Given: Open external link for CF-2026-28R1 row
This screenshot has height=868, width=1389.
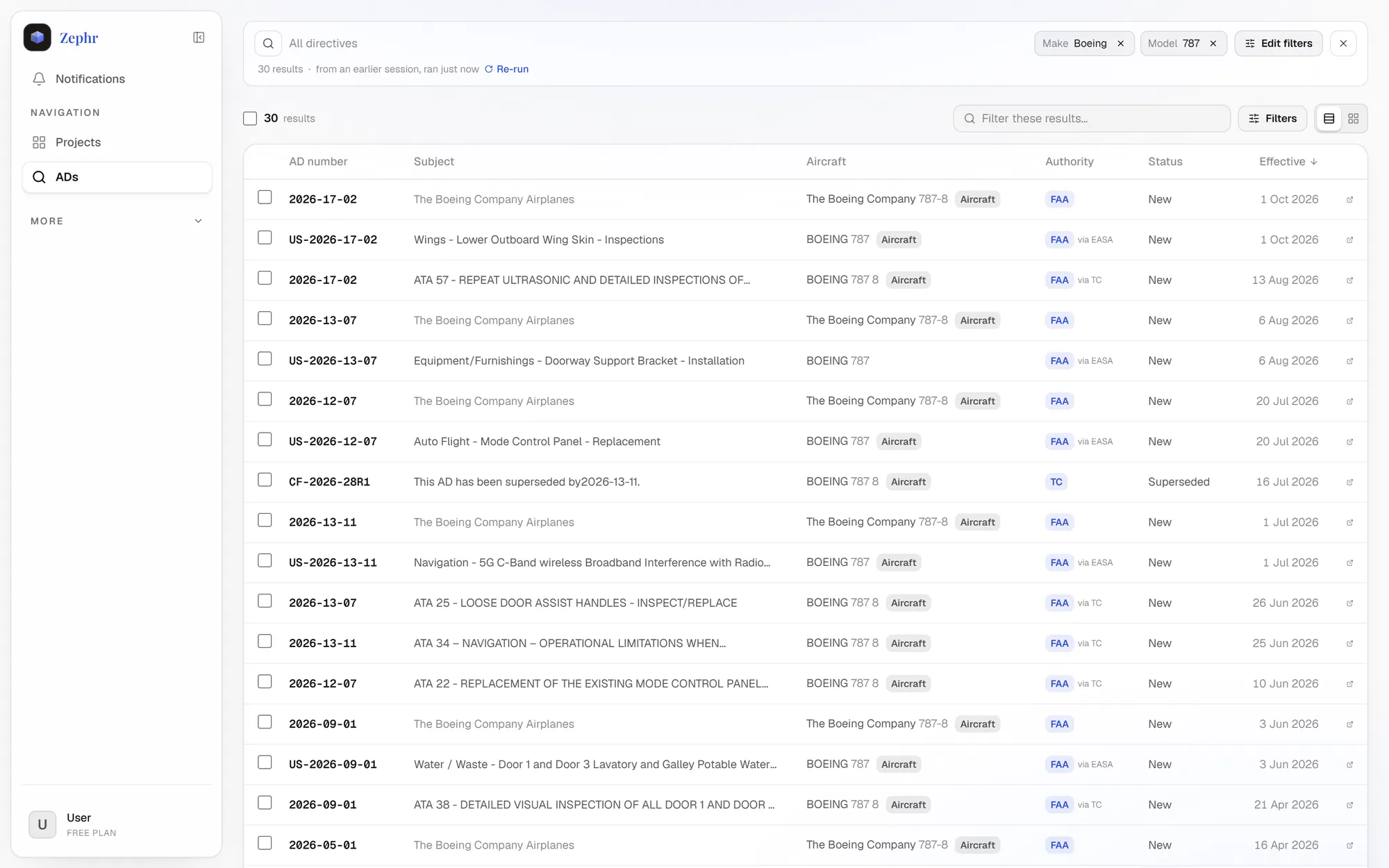Looking at the screenshot, I should point(1349,482).
